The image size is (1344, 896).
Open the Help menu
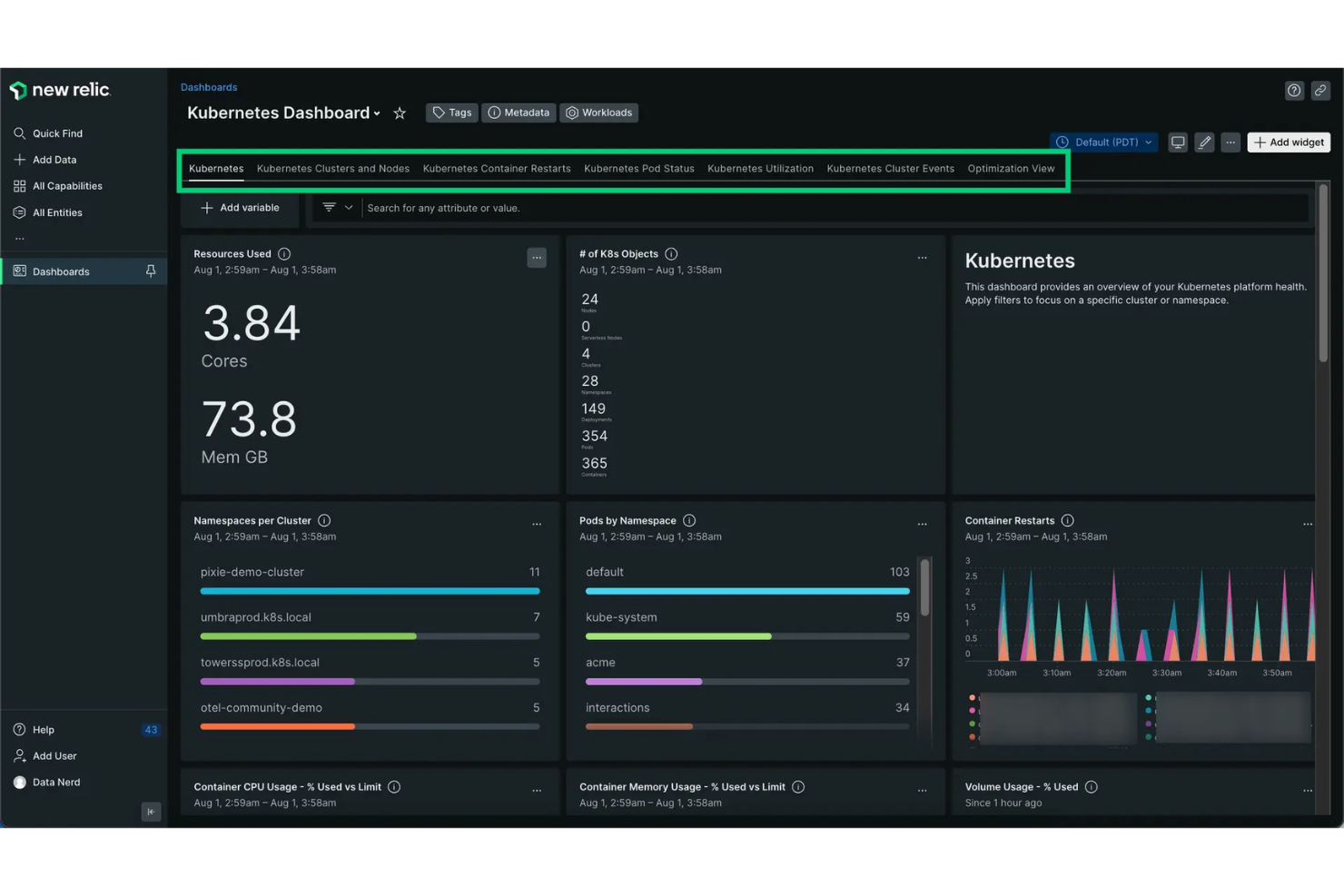35,730
